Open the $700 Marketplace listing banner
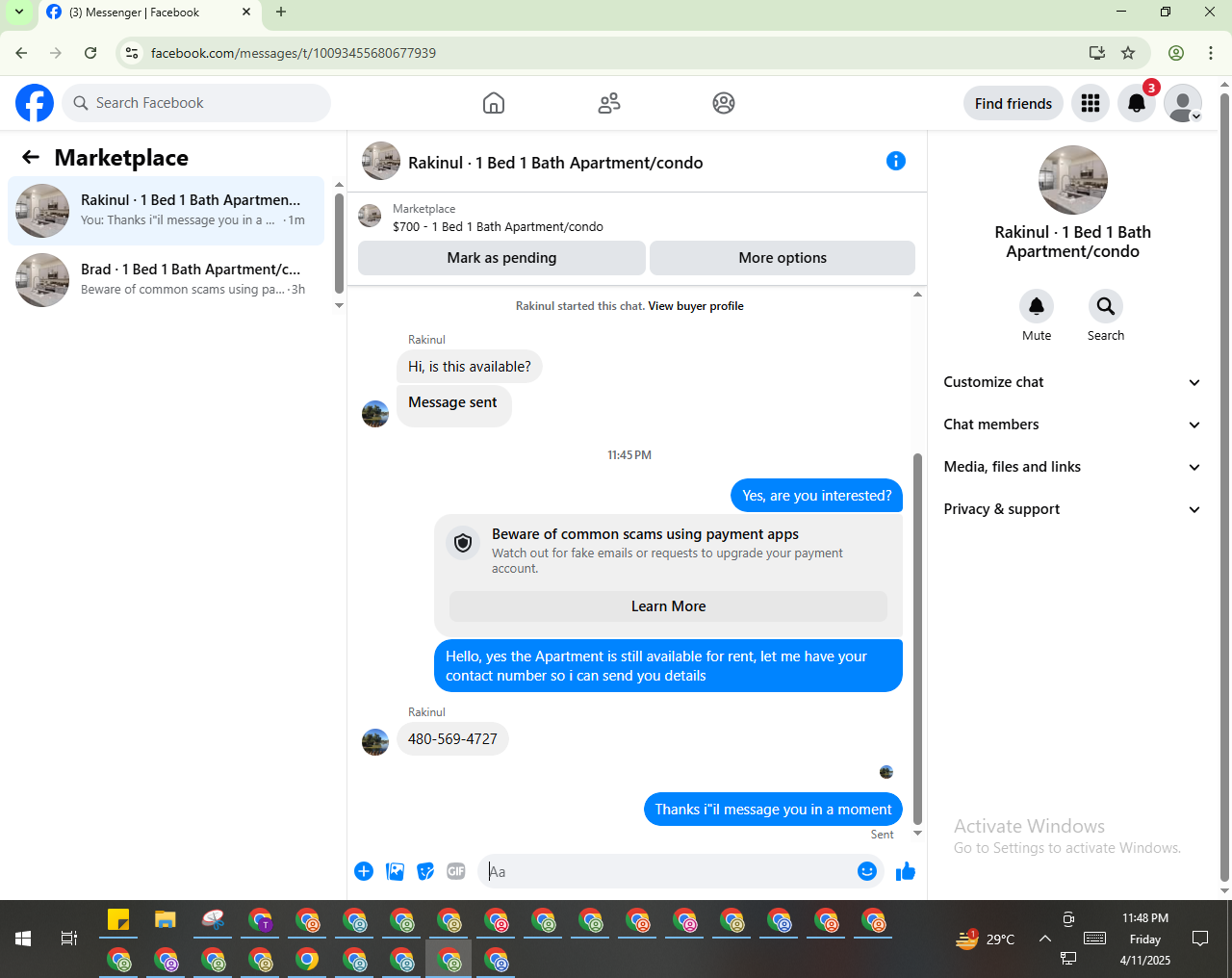The width and height of the screenshot is (1232, 978). 636,218
